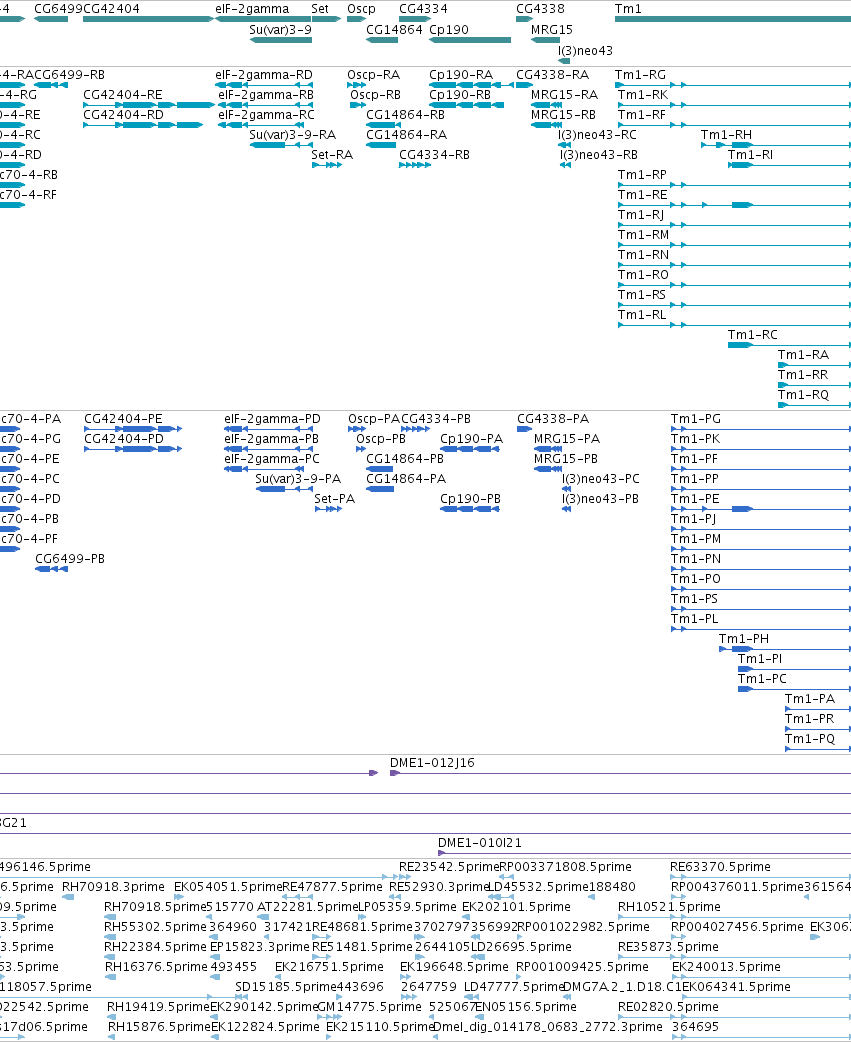Click transcript CG14864-RB
Viewport: 851px width, 1042px height.
405,114
